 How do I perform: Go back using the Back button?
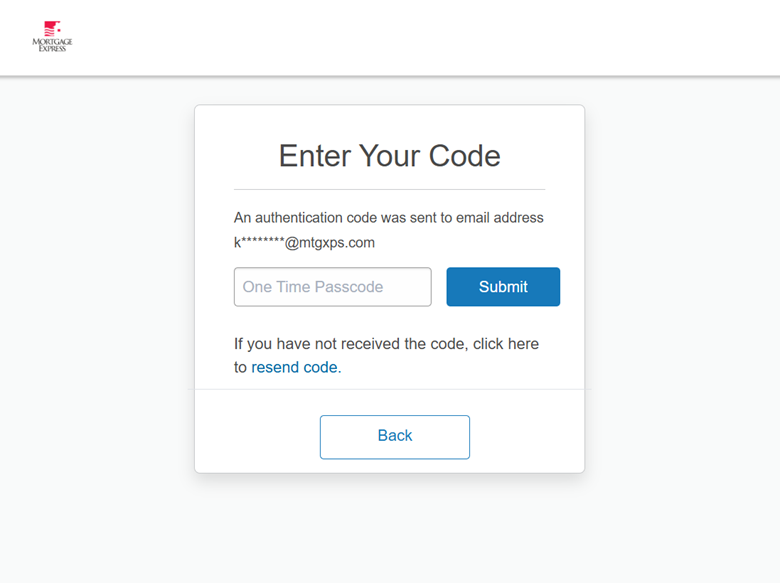coord(394,436)
